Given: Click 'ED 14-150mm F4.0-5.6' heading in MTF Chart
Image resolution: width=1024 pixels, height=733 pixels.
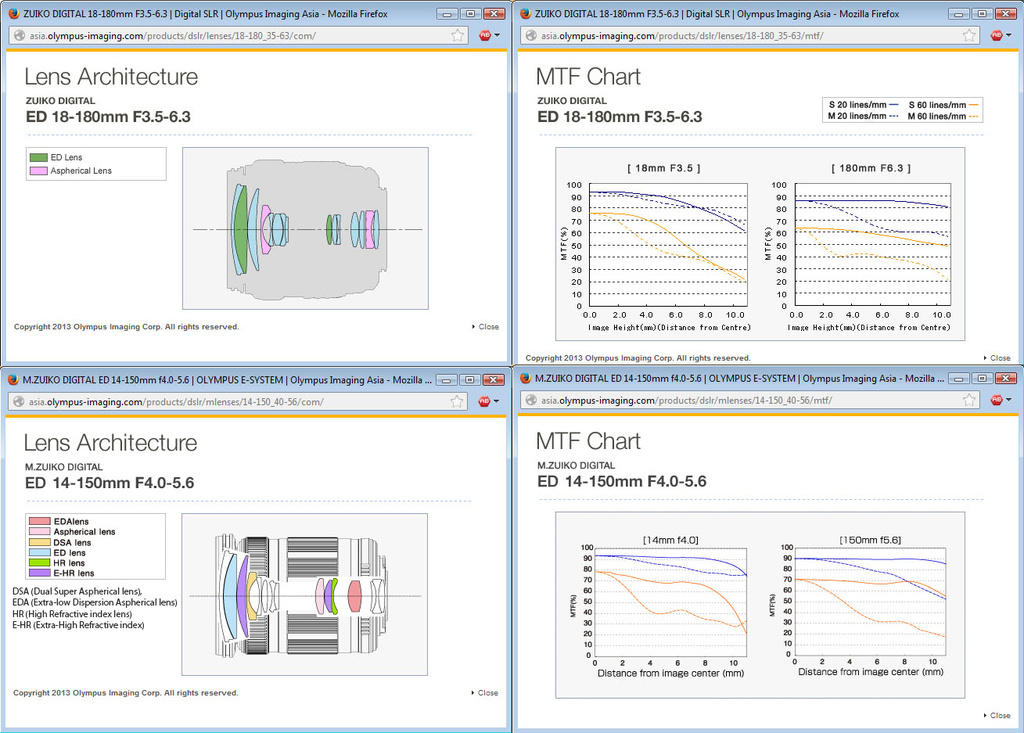Looking at the screenshot, I should pos(622,481).
